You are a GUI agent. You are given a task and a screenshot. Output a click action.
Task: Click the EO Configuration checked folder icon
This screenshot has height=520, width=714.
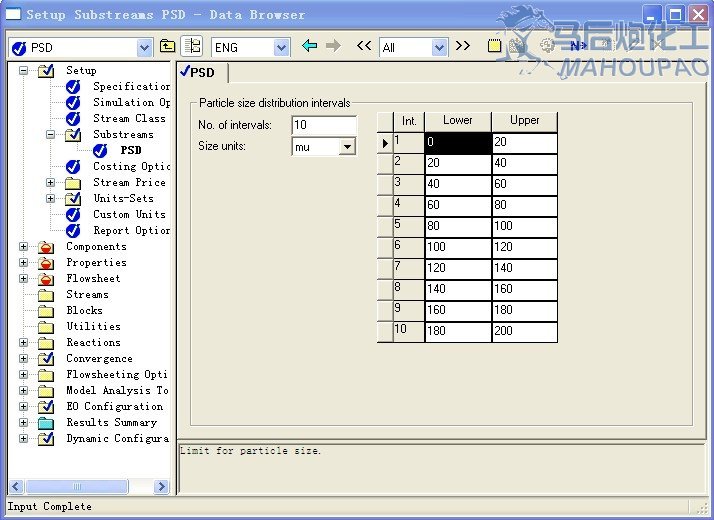pyautogui.click(x=46, y=407)
